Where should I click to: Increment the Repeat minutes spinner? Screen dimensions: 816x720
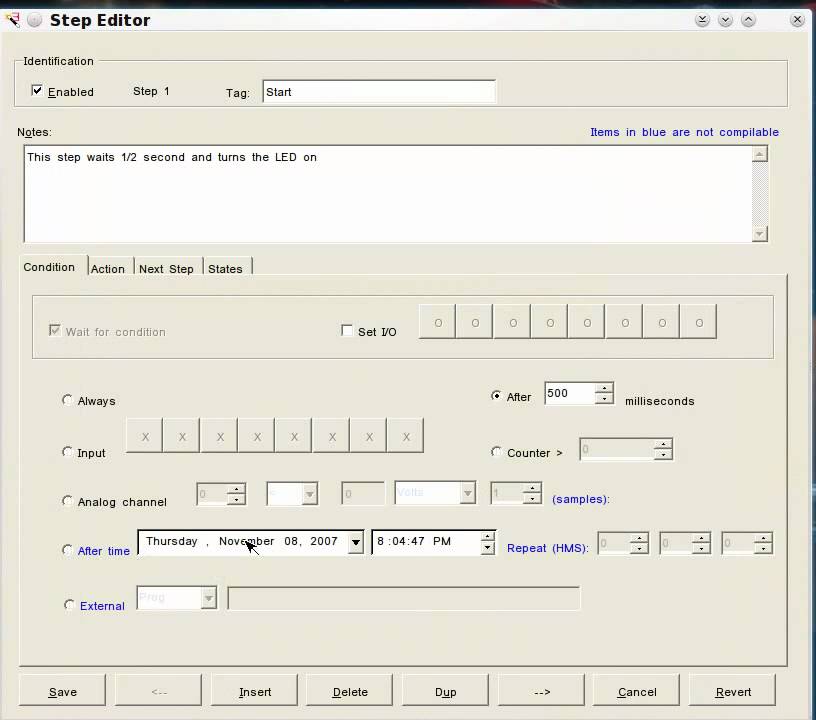pyautogui.click(x=700, y=538)
